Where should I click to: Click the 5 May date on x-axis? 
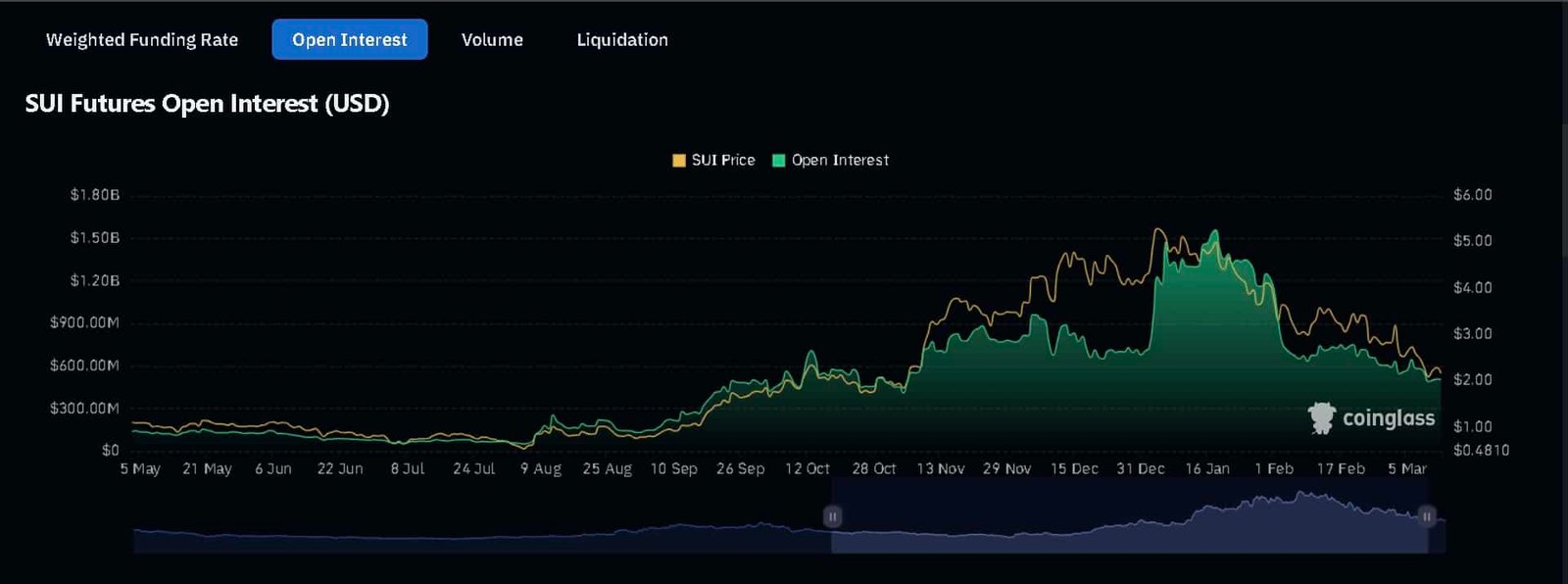coord(140,469)
